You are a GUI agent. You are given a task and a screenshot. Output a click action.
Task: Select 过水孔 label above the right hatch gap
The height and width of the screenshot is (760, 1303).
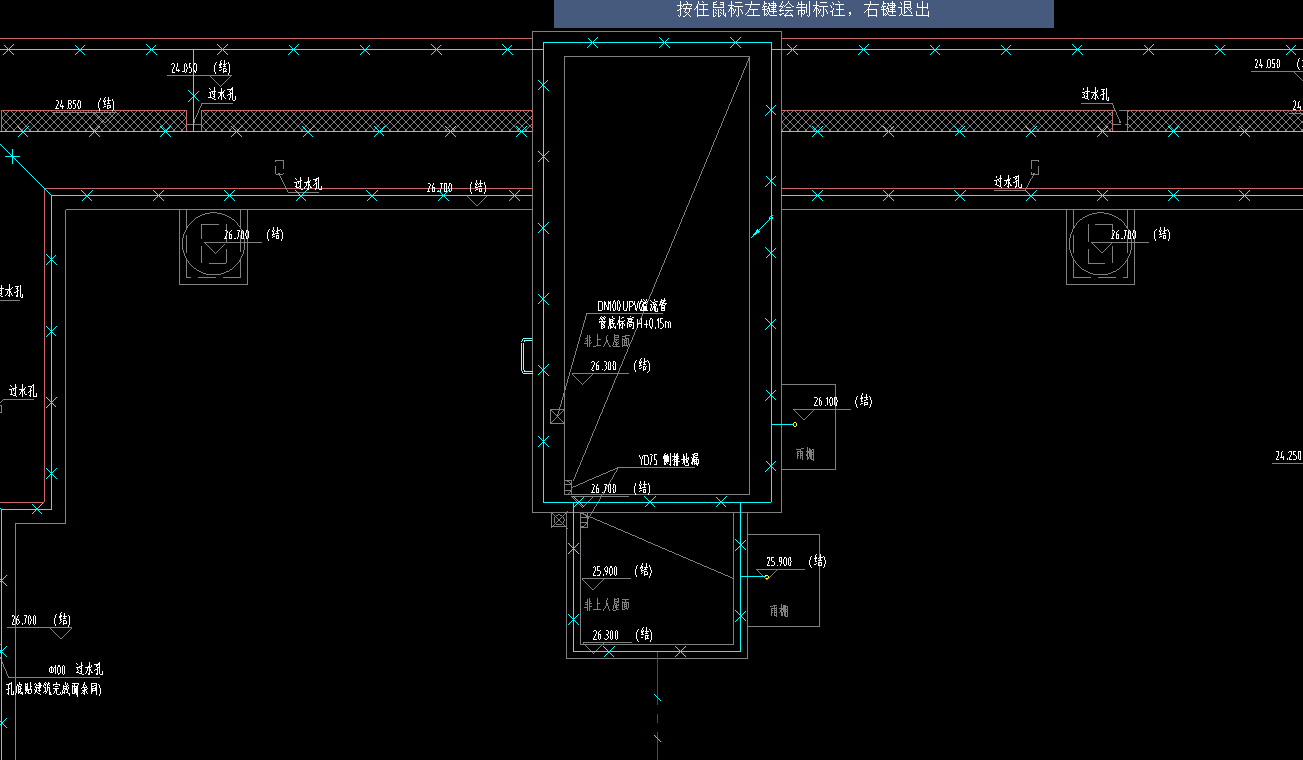click(x=1096, y=95)
